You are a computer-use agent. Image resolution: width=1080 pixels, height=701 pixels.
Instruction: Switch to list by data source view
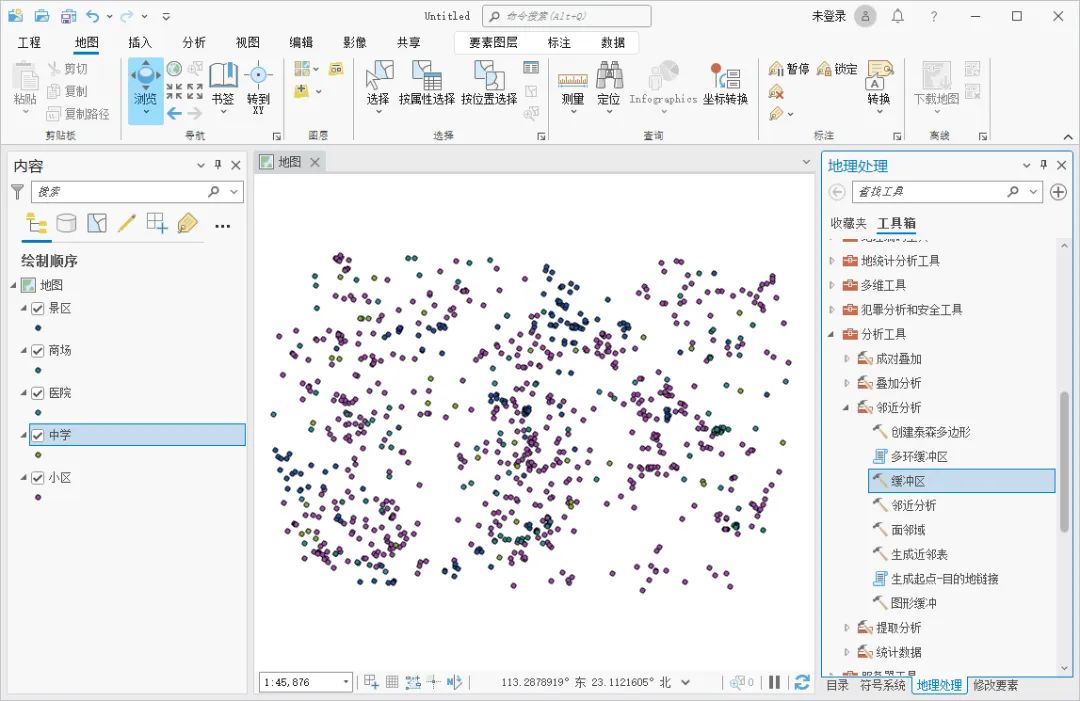[66, 223]
